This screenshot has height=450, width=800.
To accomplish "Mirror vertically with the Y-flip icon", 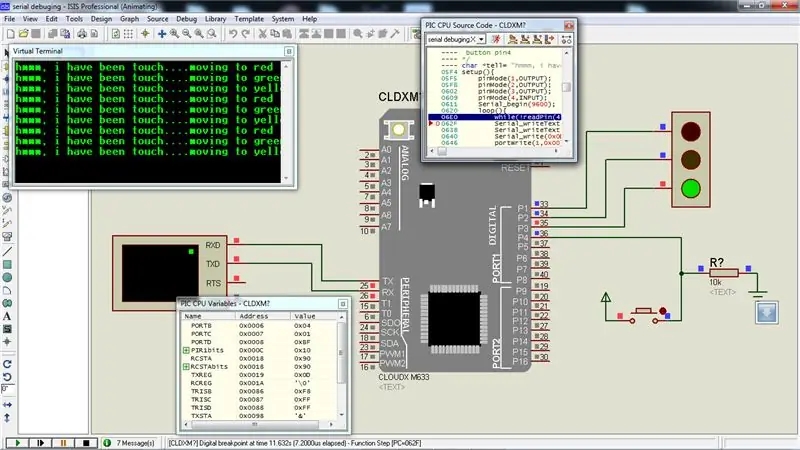I will click(x=7, y=417).
